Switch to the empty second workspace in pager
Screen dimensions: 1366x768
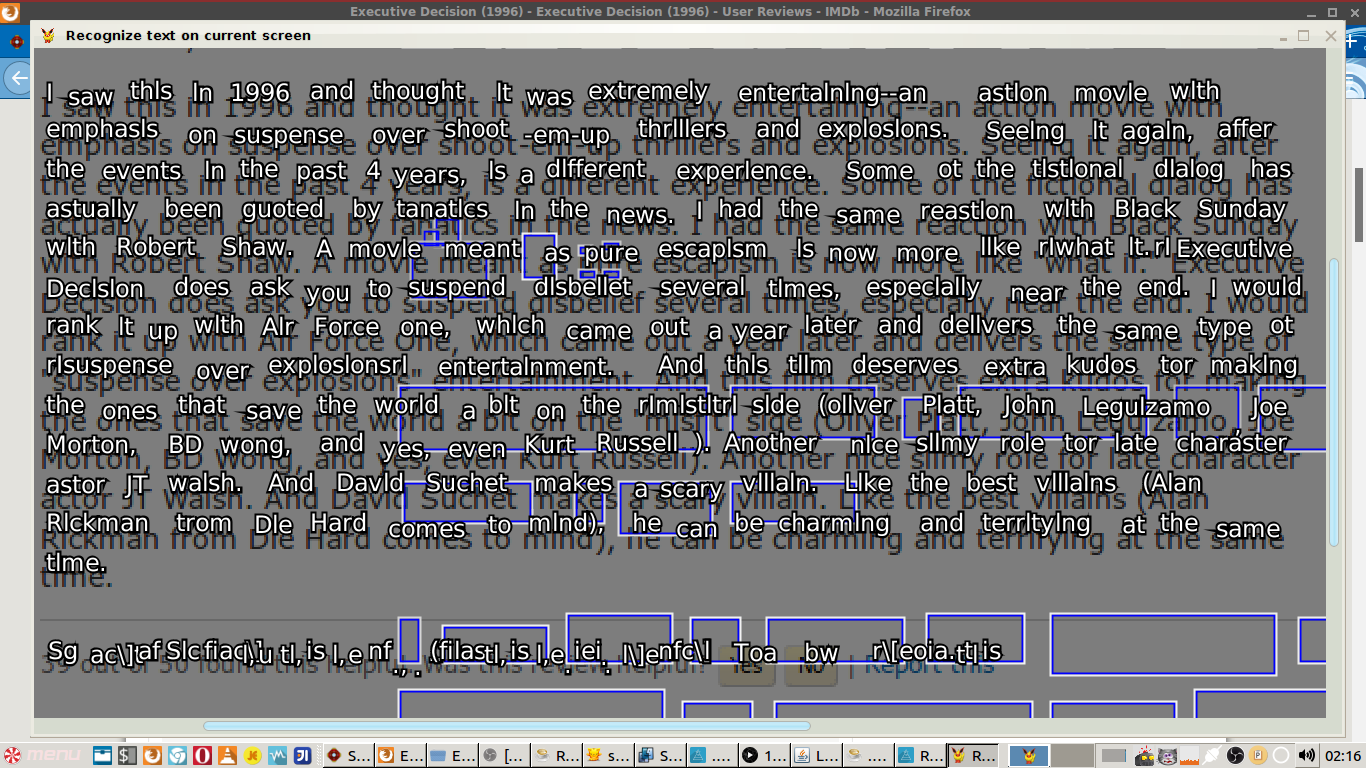tap(1073, 755)
